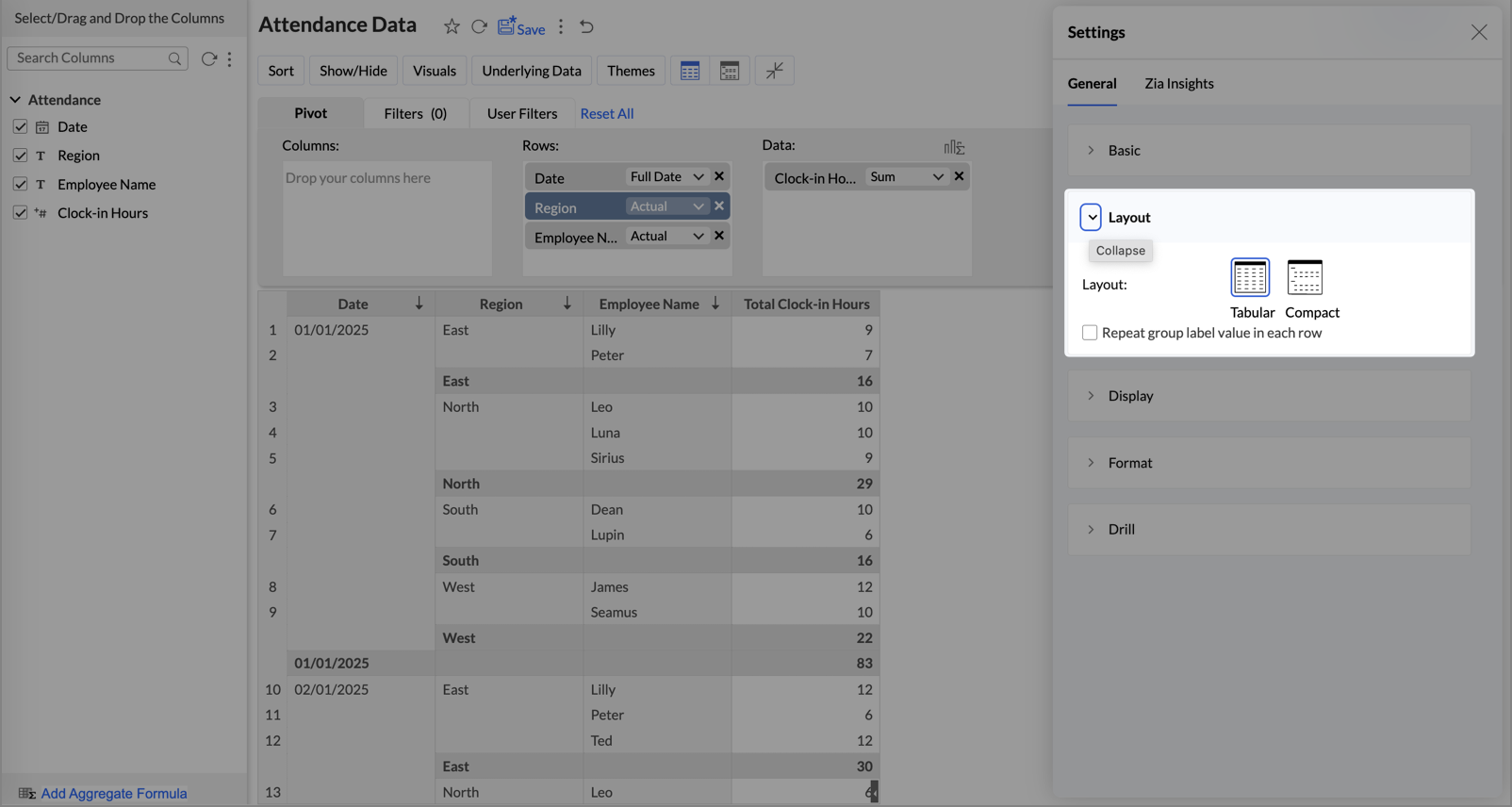
Task: Search icon in Search Columns box
Action: (174, 58)
